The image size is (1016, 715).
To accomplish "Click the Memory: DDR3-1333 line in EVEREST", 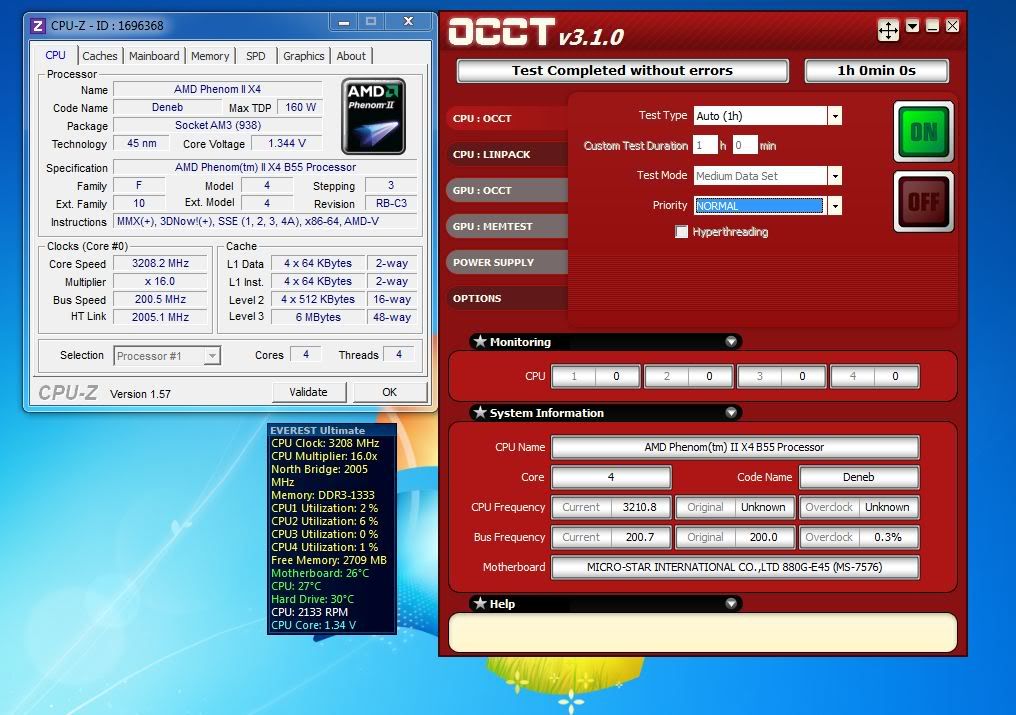I will (323, 495).
